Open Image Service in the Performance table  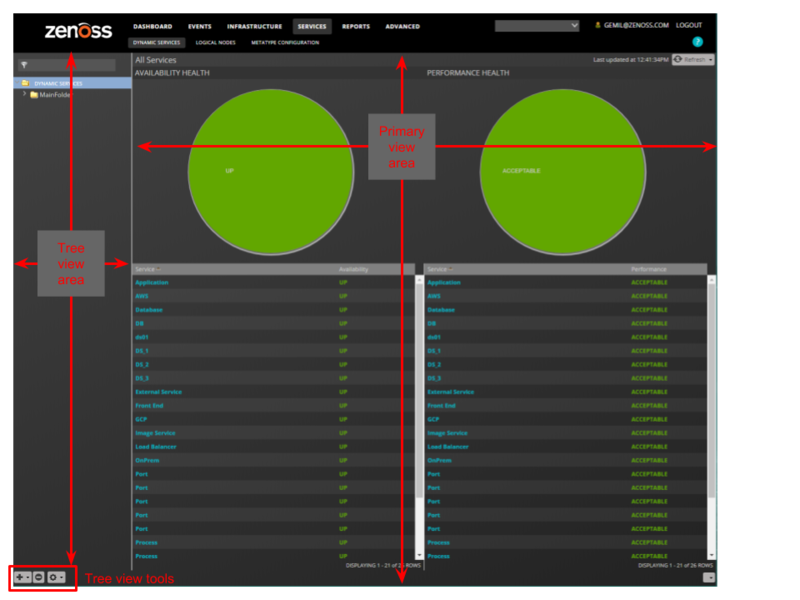(447, 433)
